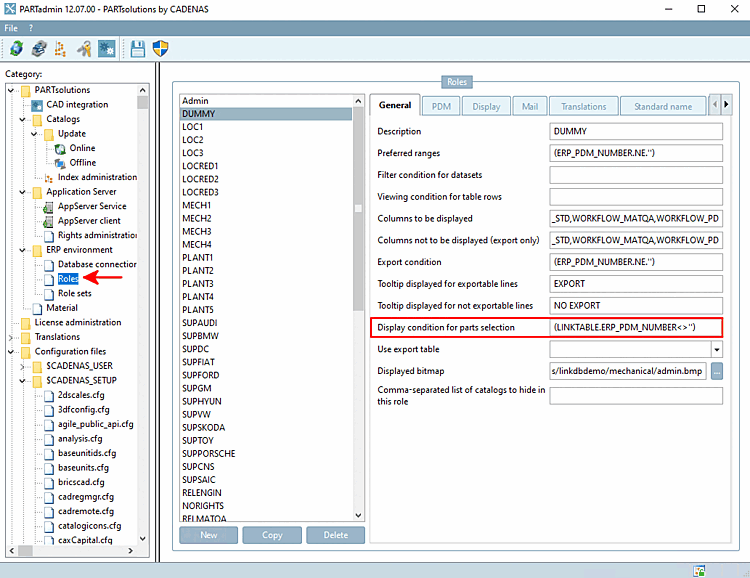Switch to the Translations tab
Image resolution: width=750 pixels, height=578 pixels.
pyautogui.click(x=583, y=106)
